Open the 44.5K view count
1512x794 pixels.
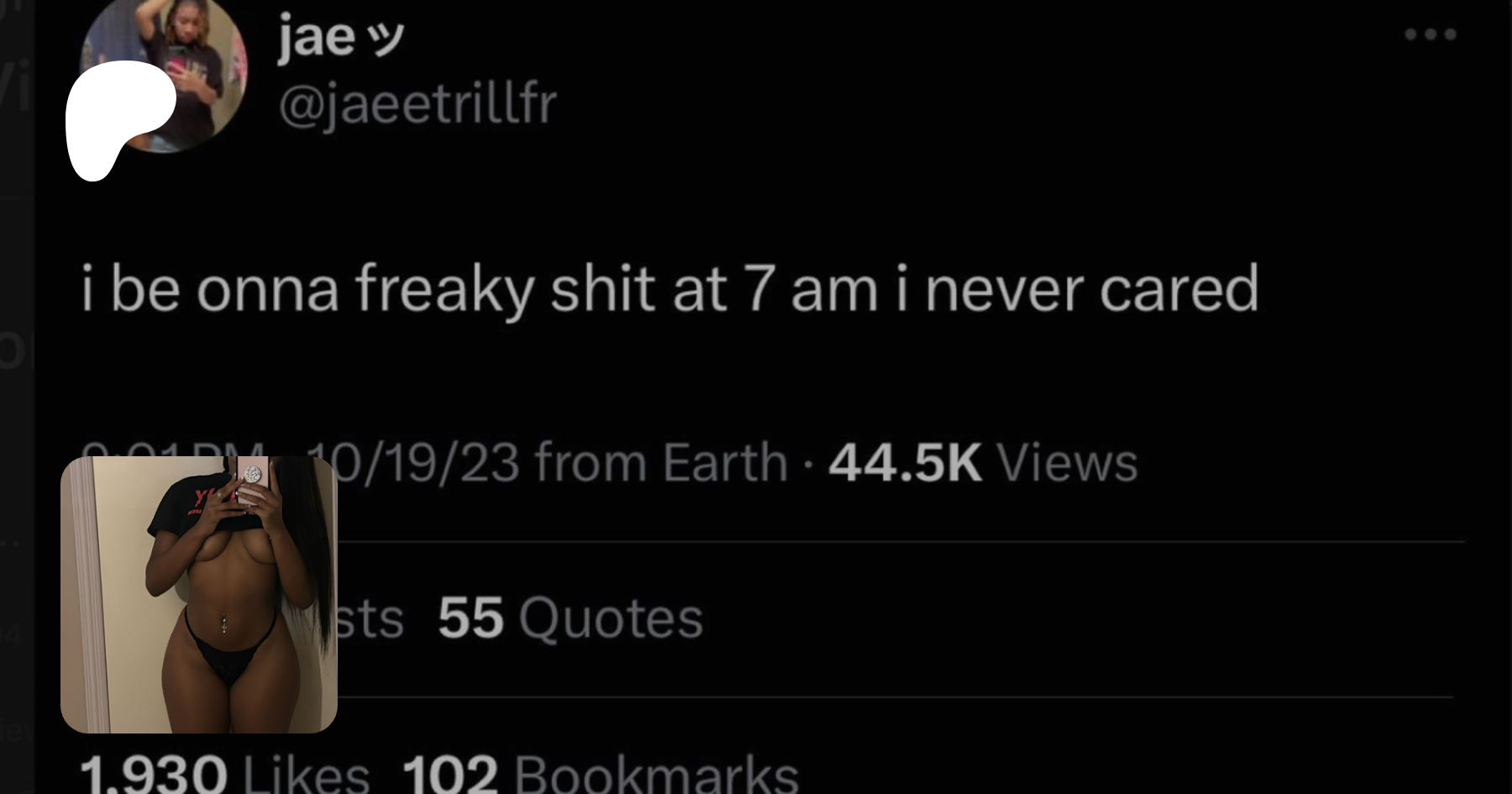pyautogui.click(x=905, y=462)
